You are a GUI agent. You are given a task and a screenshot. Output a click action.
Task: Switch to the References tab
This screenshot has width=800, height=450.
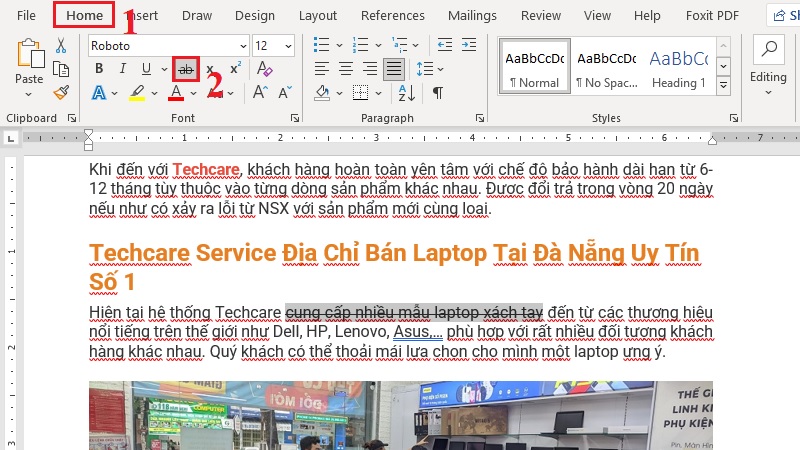[x=393, y=16]
